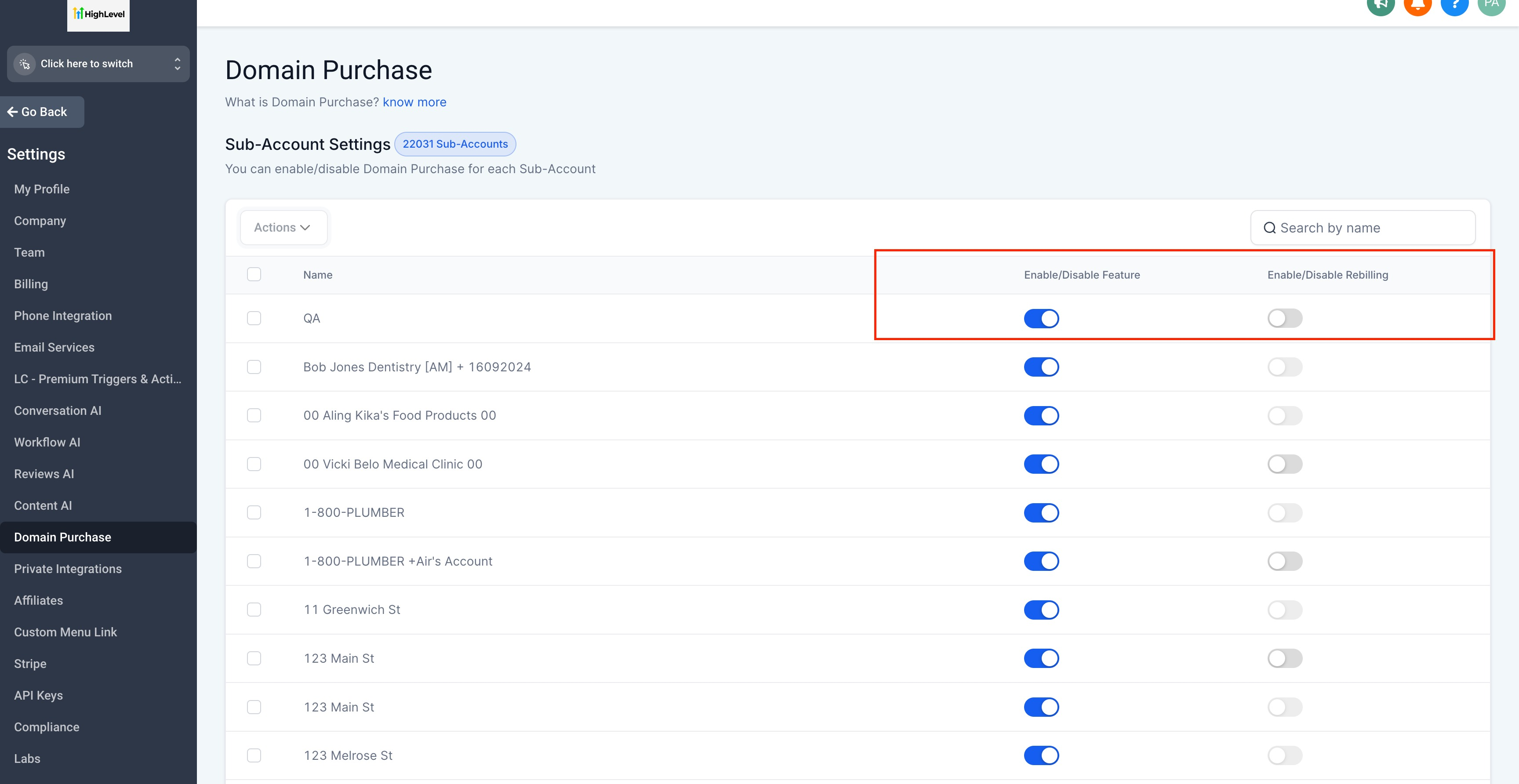Open Private Integrations settings menu item
This screenshot has width=1519, height=784.
[x=68, y=569]
